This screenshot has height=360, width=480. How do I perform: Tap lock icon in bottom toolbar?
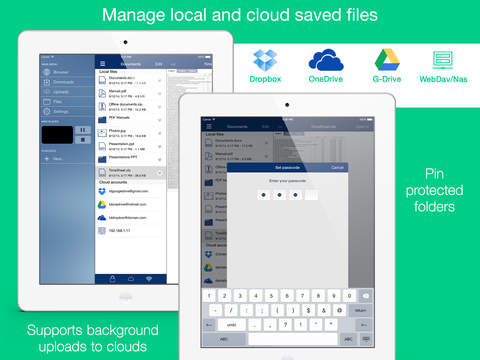point(113,279)
